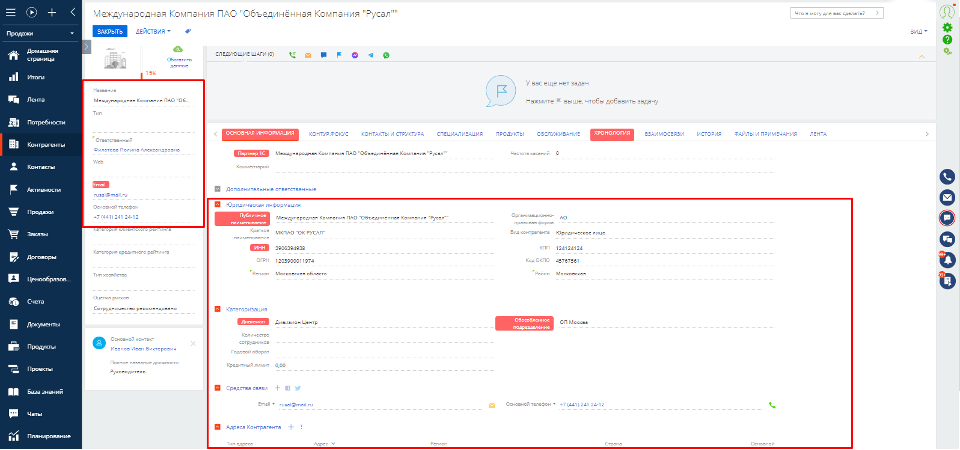
Task: Open the hamburger main menu
Action: [11, 12]
